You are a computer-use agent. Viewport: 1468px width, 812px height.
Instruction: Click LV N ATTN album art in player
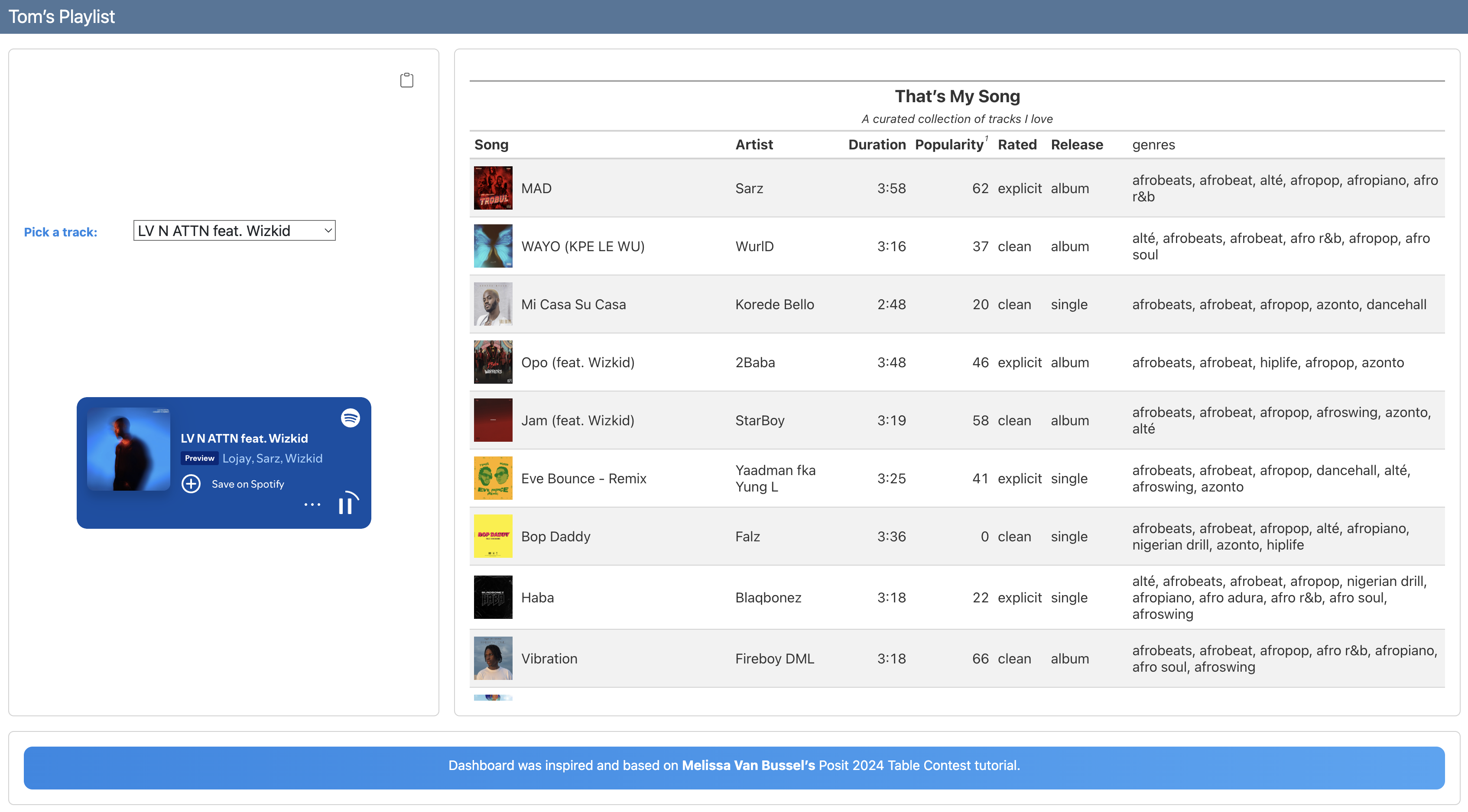129,449
